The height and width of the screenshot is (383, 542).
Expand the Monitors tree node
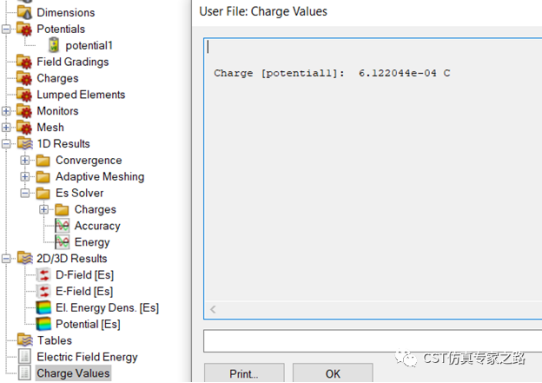tap(6, 111)
